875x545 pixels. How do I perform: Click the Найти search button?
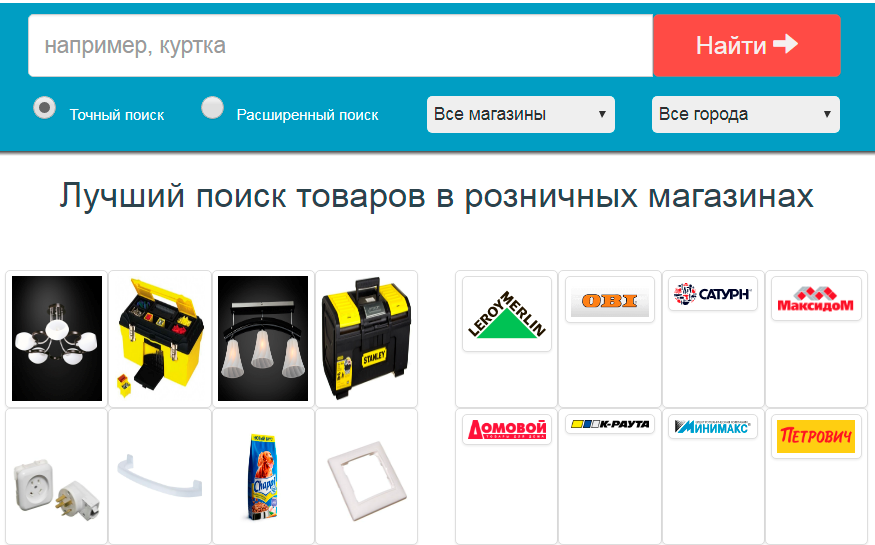coord(747,45)
